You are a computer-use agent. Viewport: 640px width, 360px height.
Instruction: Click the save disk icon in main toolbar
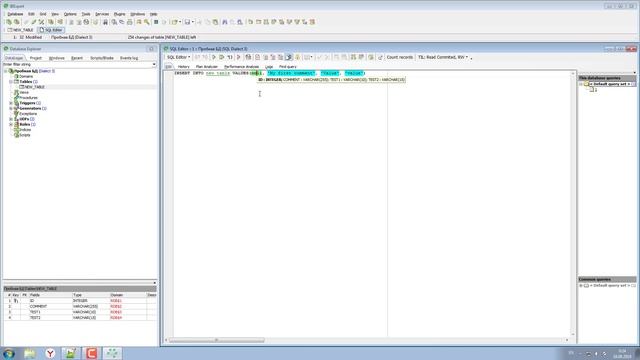[187, 22]
